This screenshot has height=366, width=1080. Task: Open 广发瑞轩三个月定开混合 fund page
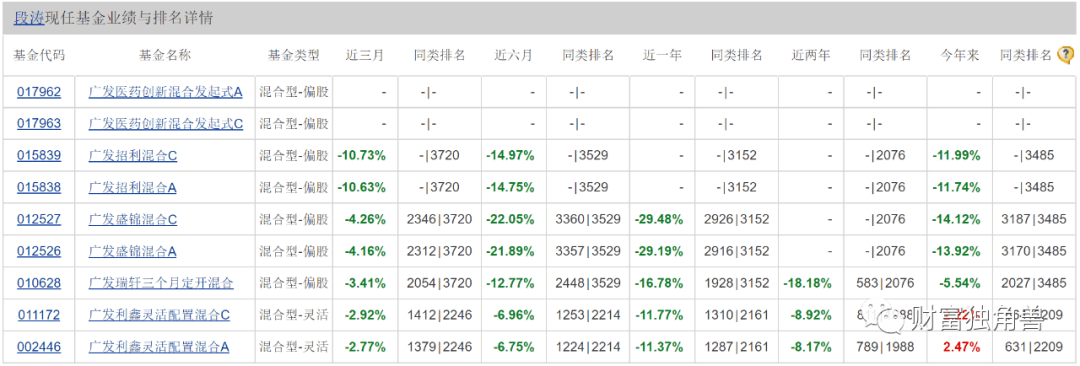(x=161, y=283)
